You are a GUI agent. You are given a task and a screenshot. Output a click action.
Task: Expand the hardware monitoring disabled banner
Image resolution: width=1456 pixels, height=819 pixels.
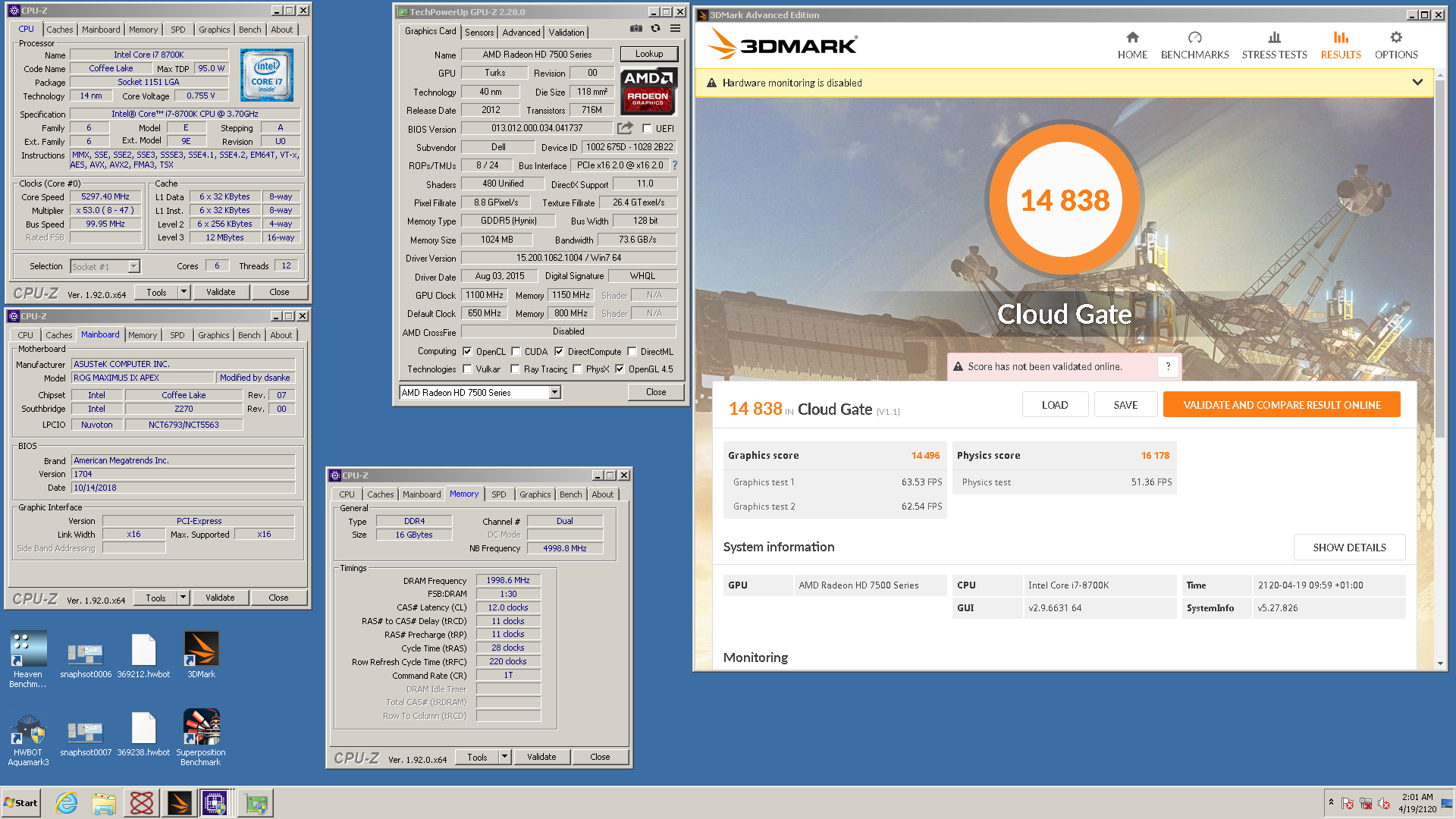point(1417,83)
